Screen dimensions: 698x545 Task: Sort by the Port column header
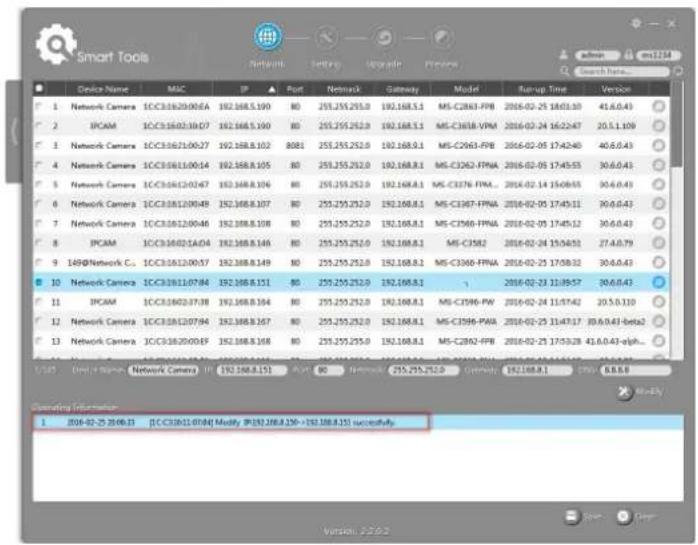click(x=295, y=89)
